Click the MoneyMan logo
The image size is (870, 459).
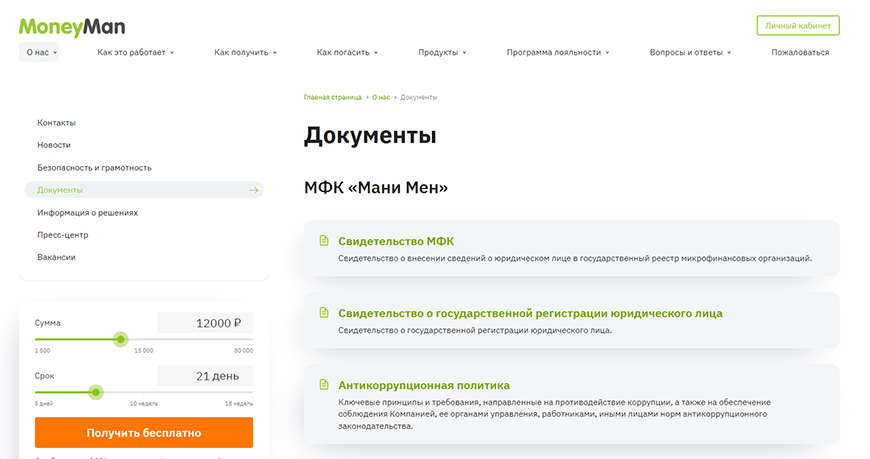point(72,25)
